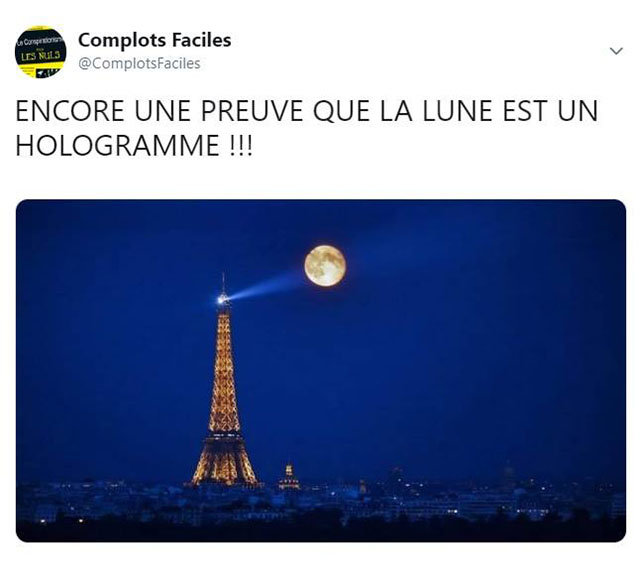This screenshot has width=640, height=586.
Task: Click the words 'EST UN' in the tweet
Action: (x=549, y=111)
